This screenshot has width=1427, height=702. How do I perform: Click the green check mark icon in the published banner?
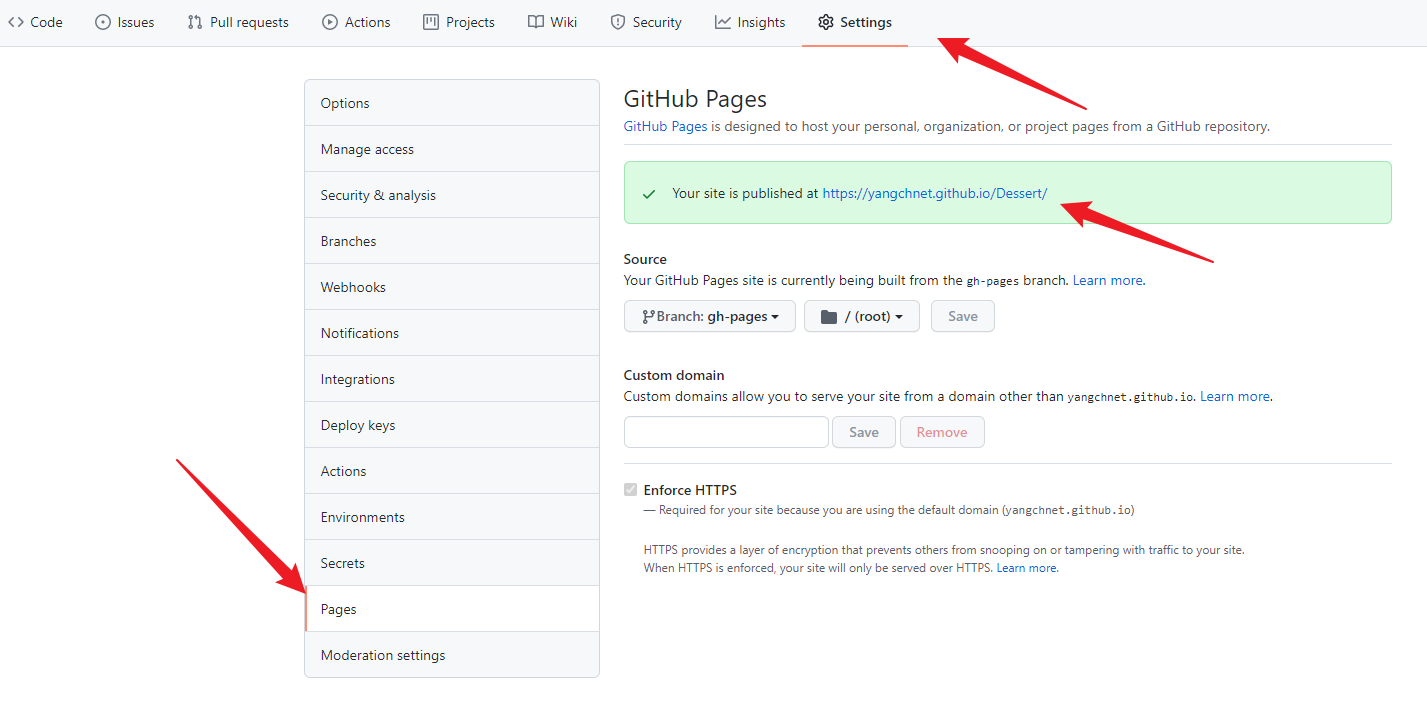pos(649,194)
